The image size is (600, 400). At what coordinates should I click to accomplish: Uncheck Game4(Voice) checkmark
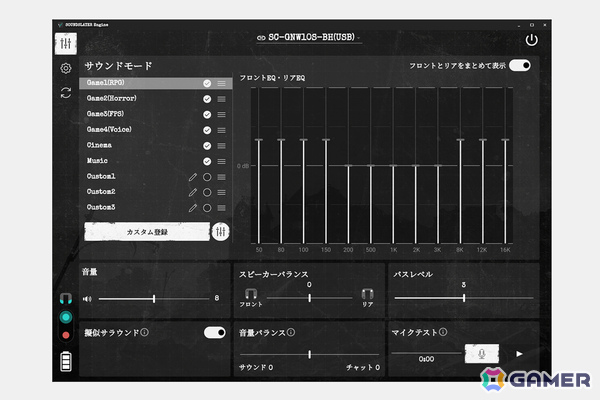pyautogui.click(x=207, y=130)
